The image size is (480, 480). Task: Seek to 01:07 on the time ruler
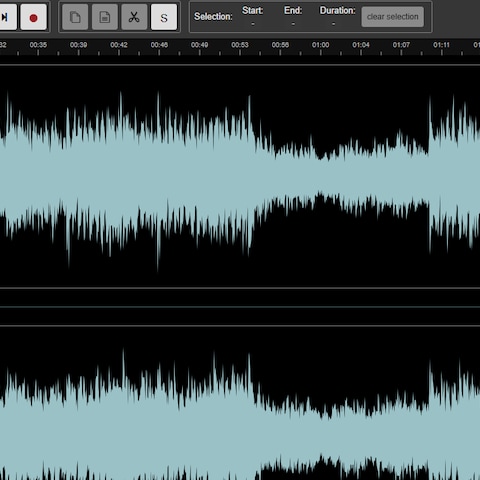(x=401, y=45)
